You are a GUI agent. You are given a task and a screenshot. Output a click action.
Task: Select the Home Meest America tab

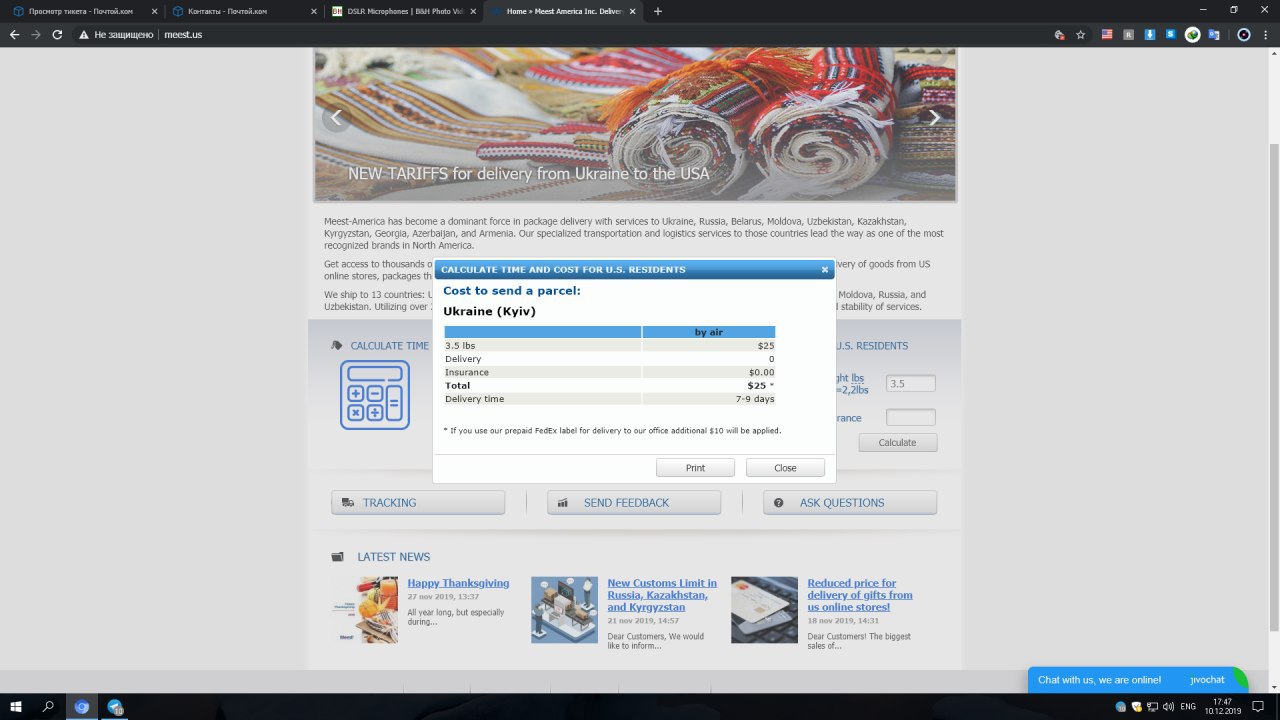pyautogui.click(x=564, y=11)
